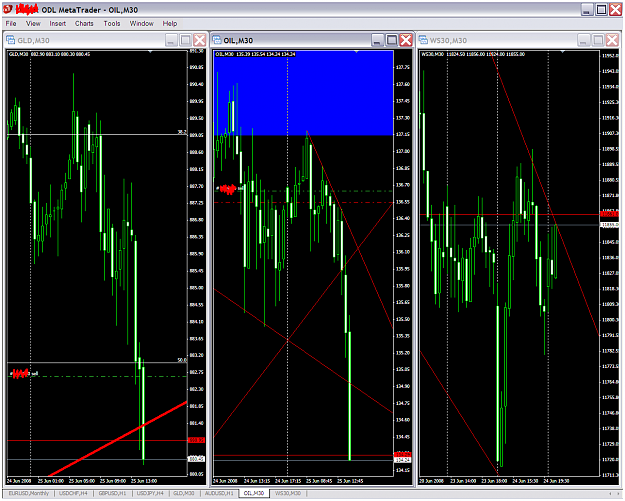Switch to the GLD,M30 bottom tab
625x501 pixels.
pyautogui.click(x=184, y=493)
